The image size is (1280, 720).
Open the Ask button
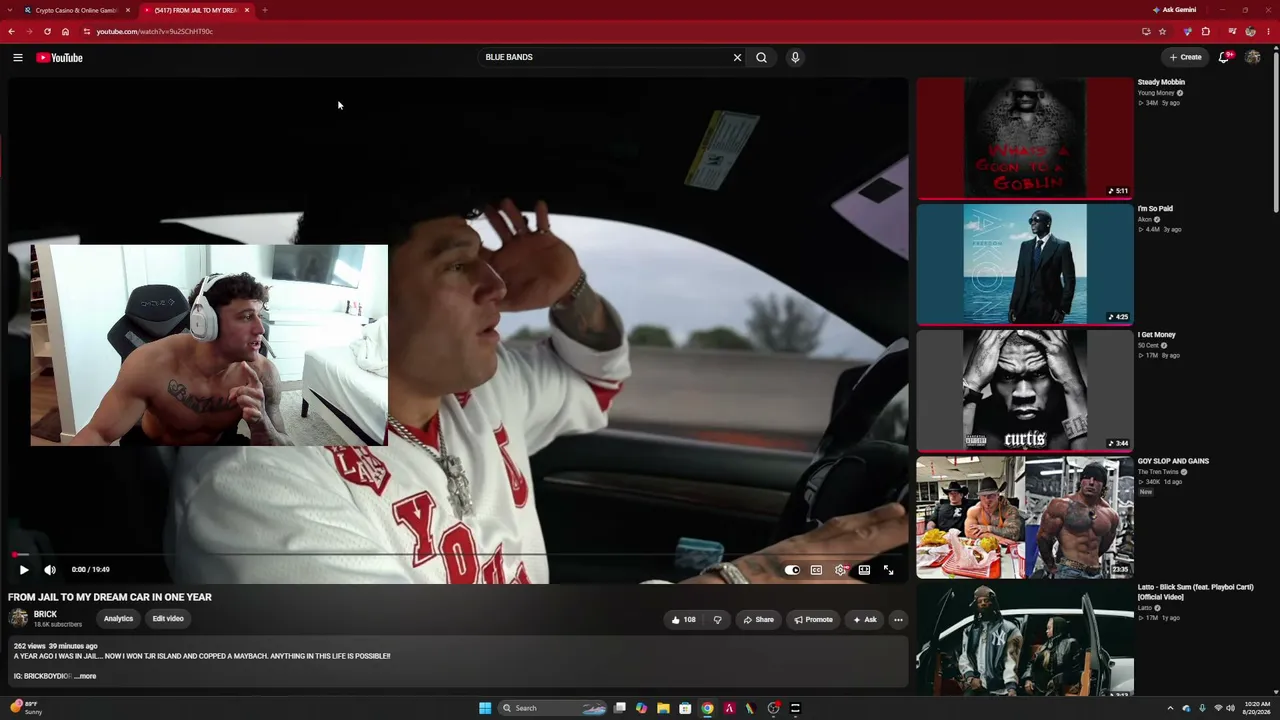(865, 620)
